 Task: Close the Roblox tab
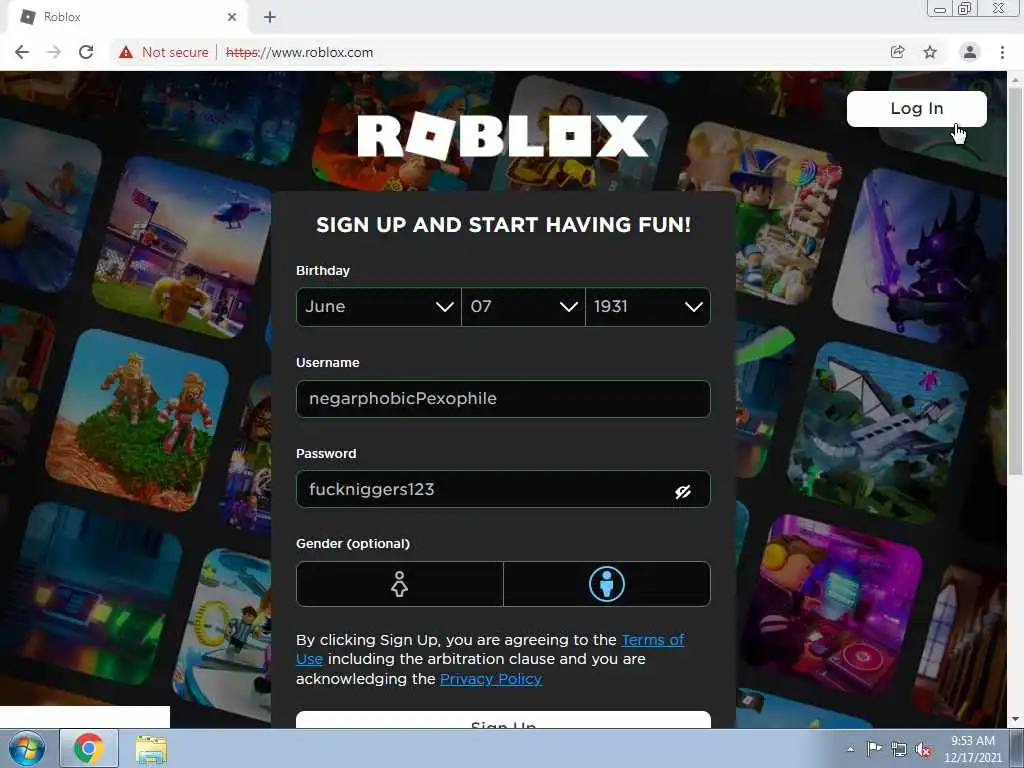[232, 17]
